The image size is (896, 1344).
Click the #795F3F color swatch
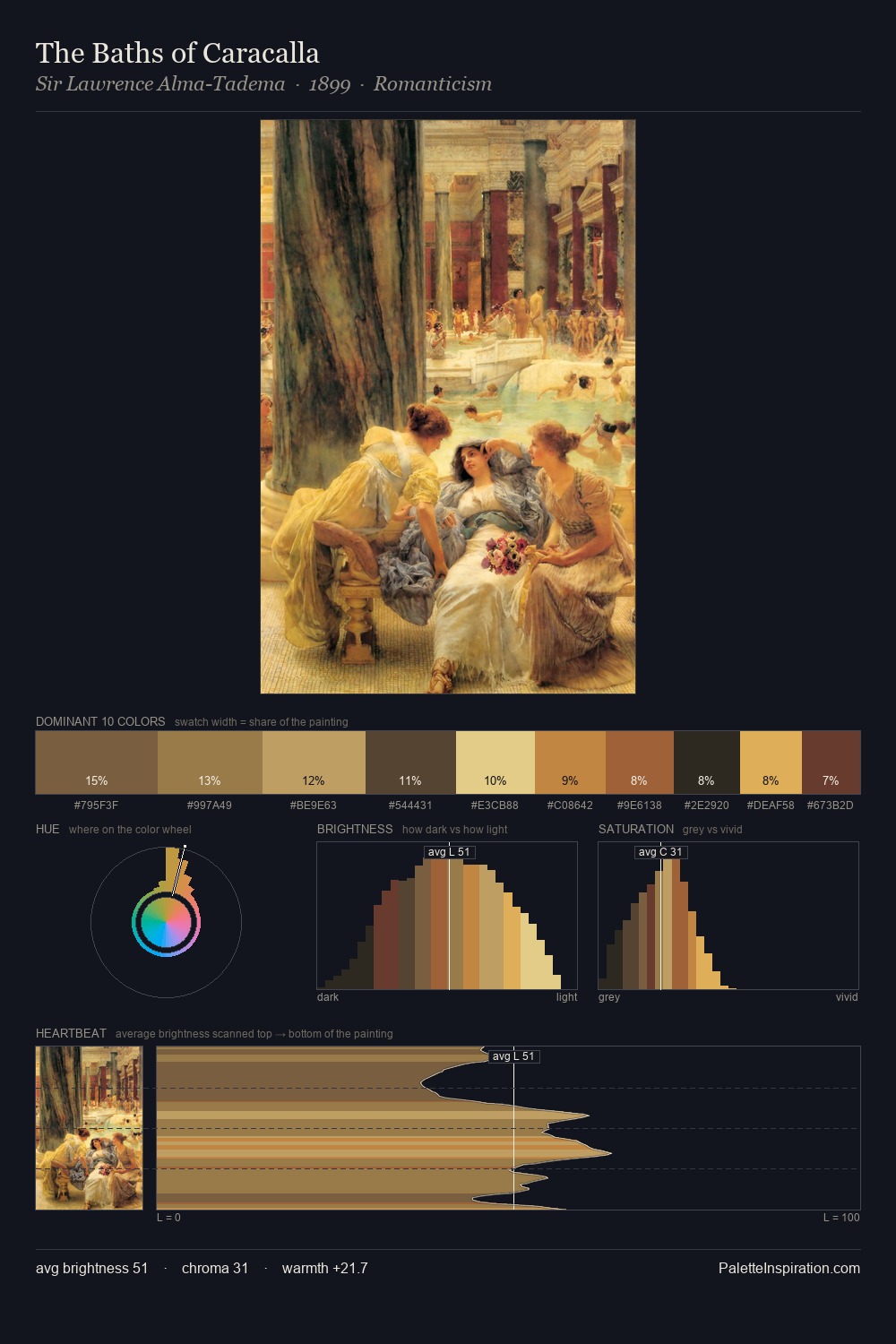[97, 762]
